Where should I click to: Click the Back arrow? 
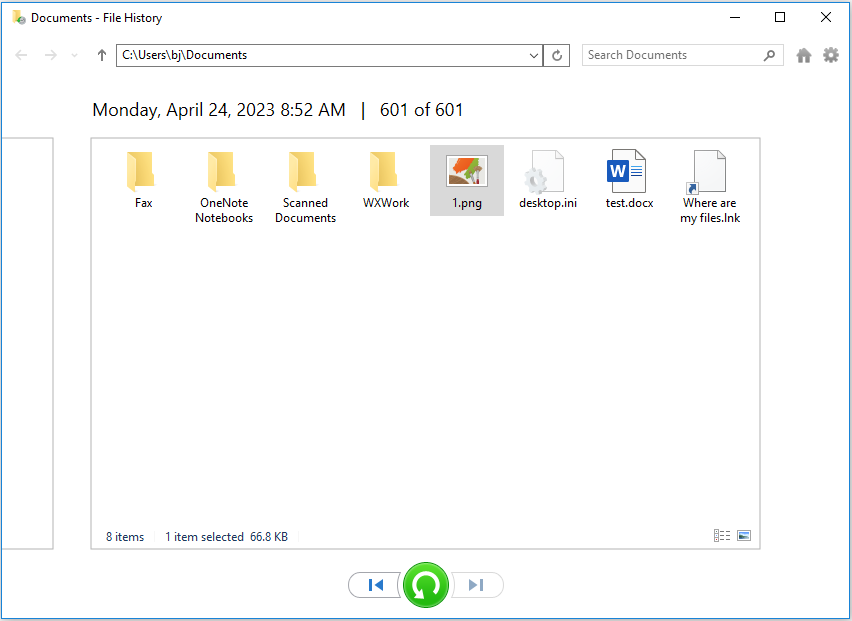click(x=22, y=56)
